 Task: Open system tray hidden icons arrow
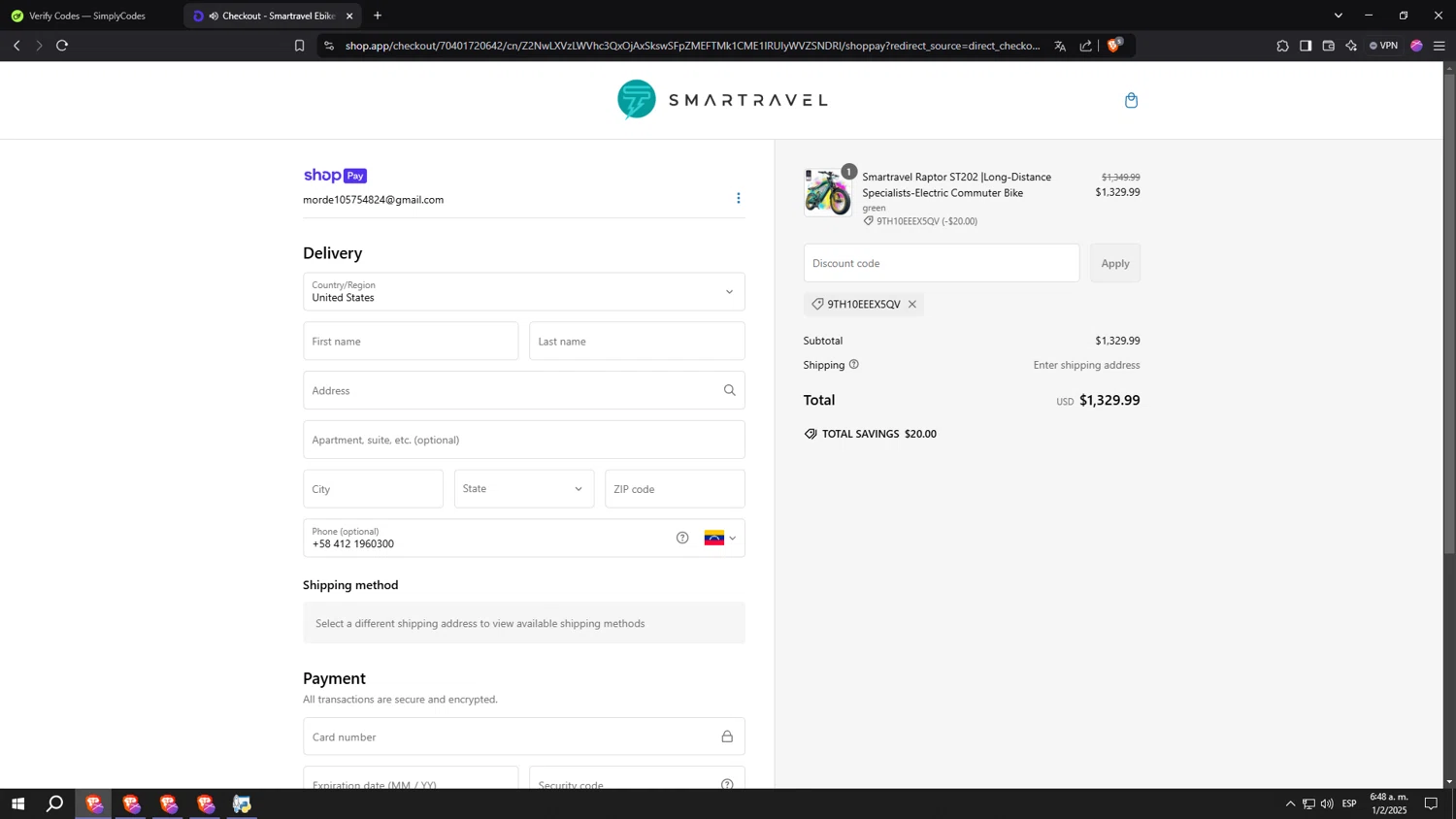coord(1290,803)
